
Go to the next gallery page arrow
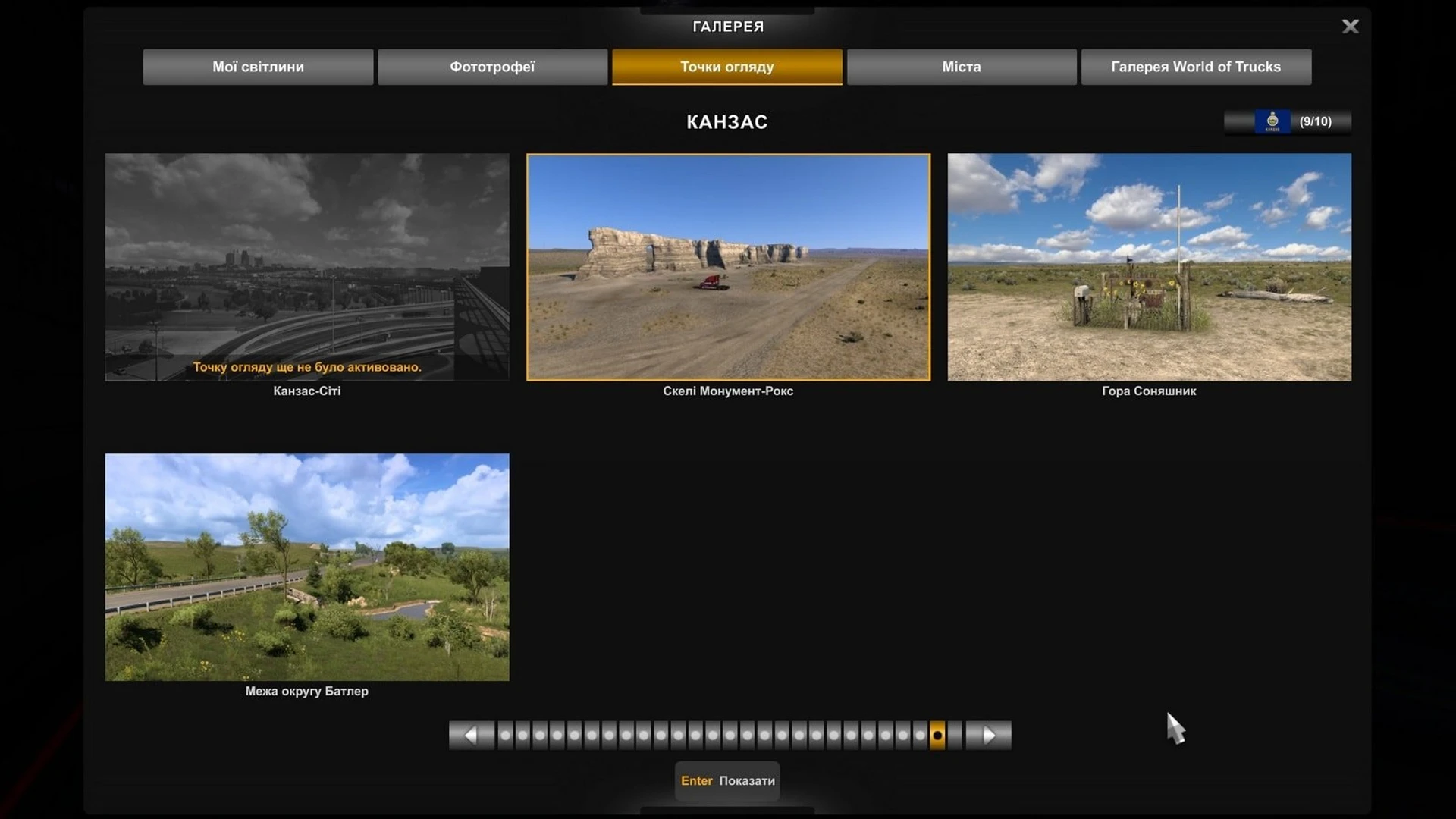coord(989,736)
